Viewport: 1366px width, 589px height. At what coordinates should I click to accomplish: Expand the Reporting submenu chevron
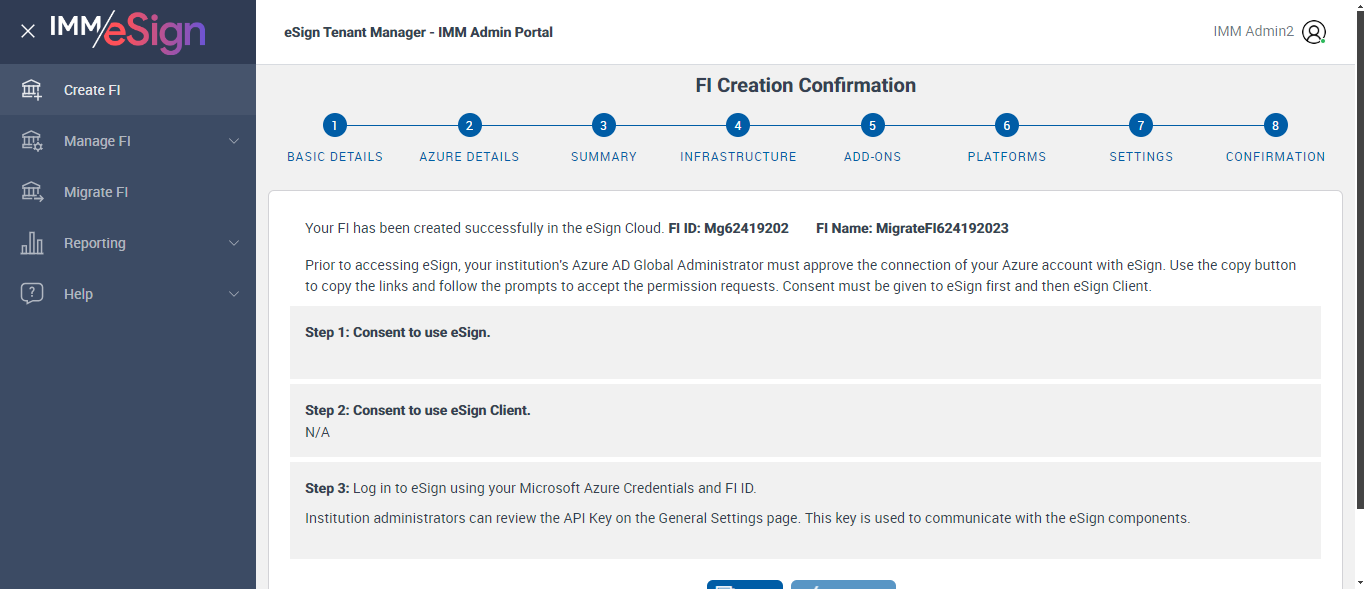tap(234, 243)
